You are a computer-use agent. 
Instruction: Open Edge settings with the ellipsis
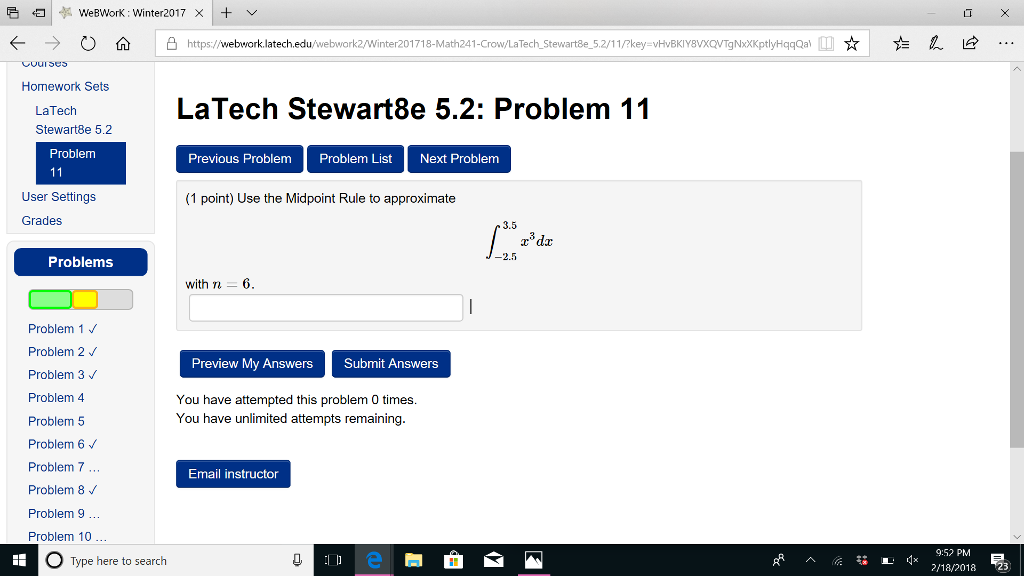[1006, 43]
